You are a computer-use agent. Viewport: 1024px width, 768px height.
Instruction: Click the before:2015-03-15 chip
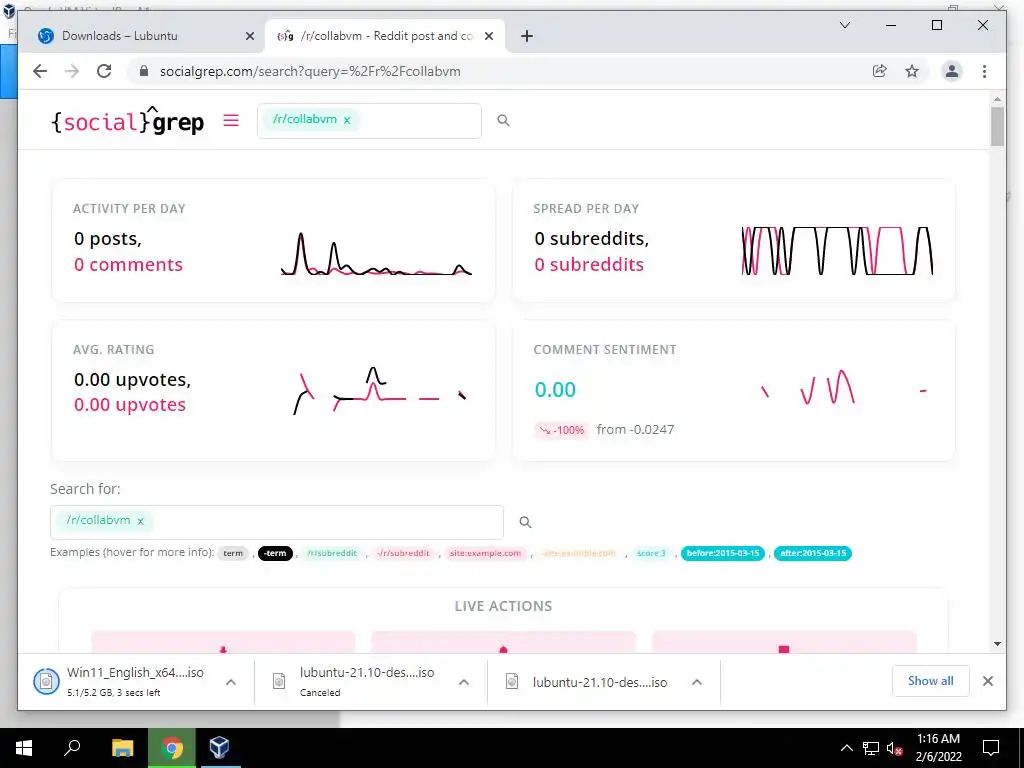(x=723, y=553)
